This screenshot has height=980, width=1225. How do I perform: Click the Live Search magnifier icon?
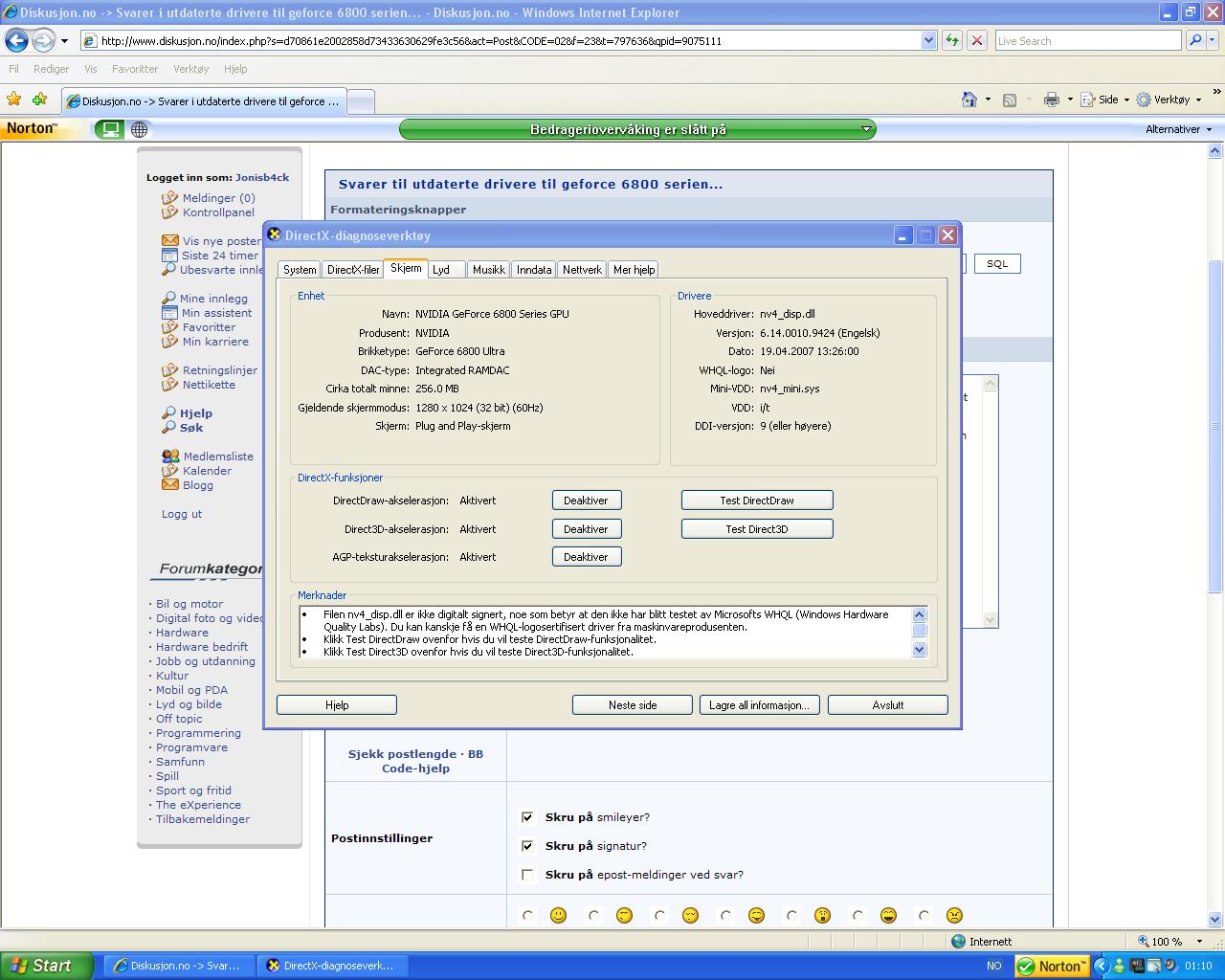pos(1194,40)
